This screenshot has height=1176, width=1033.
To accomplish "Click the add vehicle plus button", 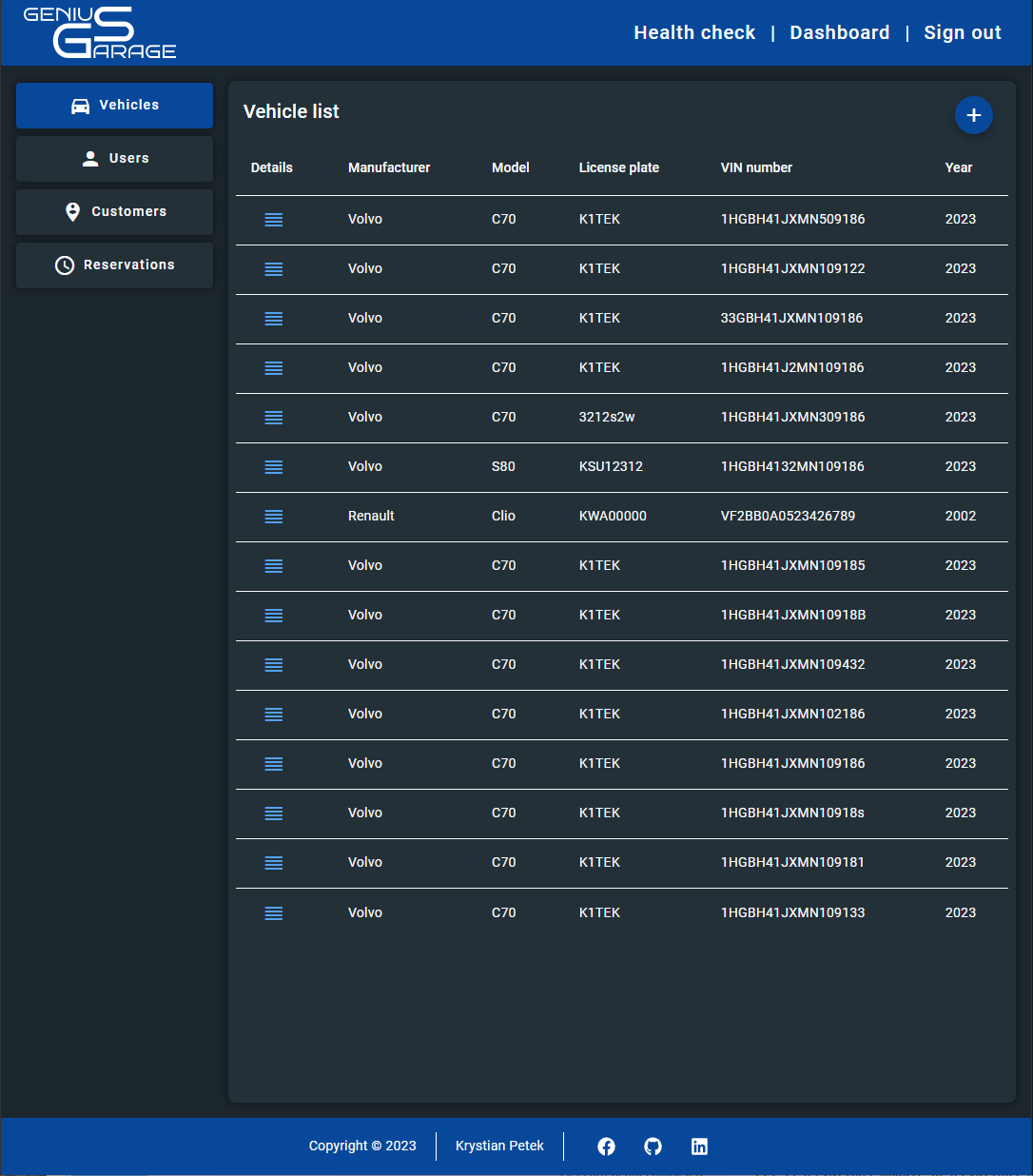I will 973,115.
